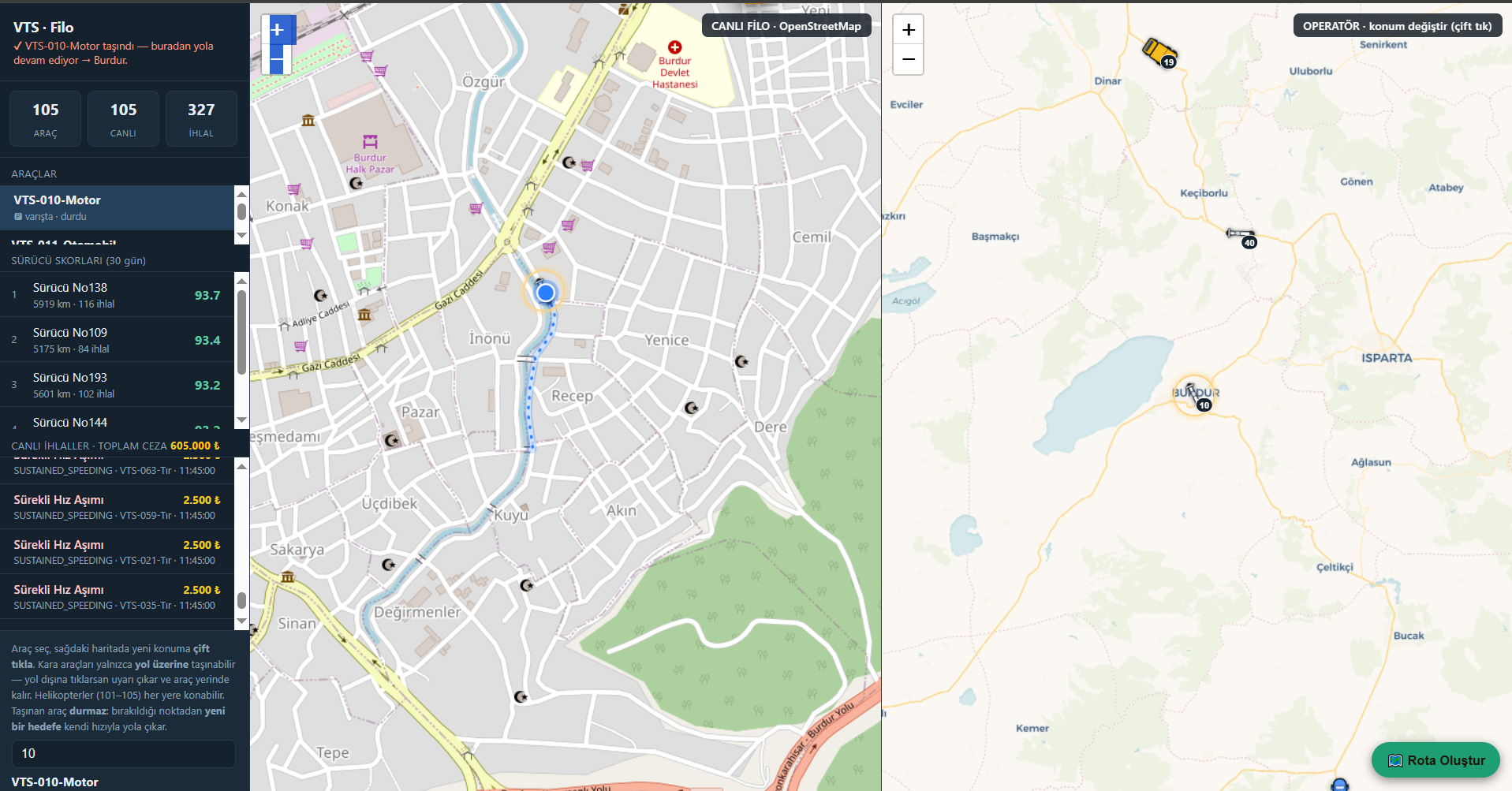This screenshot has height=791, width=1512.
Task: Click the Senirkent town label
Action: (1383, 45)
